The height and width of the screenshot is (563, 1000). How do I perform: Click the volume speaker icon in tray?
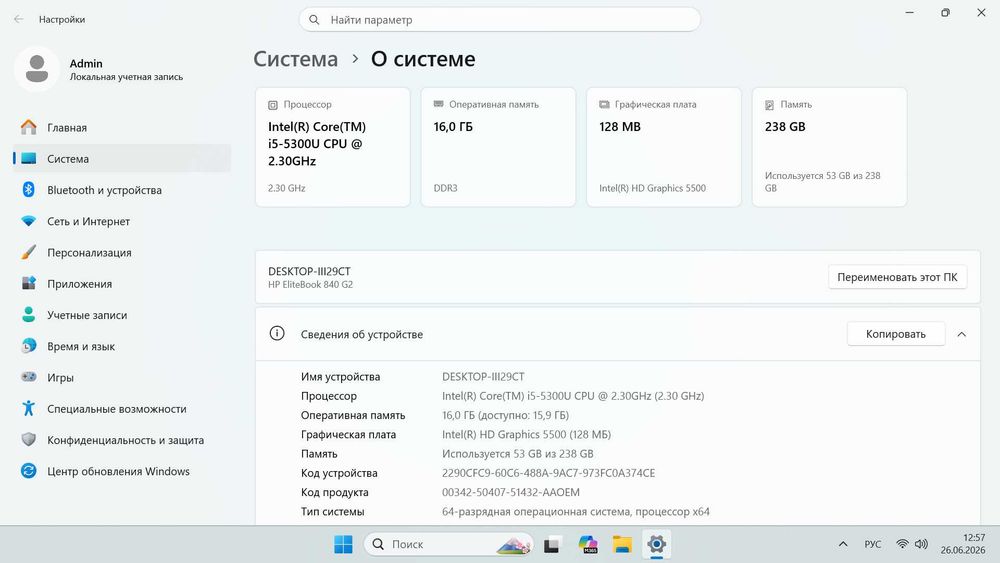[921, 544]
